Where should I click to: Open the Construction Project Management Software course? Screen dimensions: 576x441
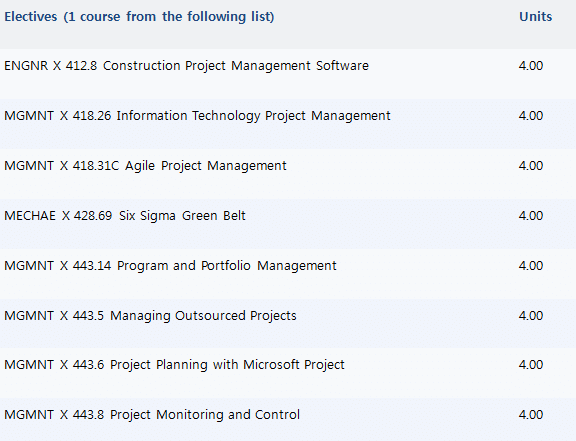[186, 66]
